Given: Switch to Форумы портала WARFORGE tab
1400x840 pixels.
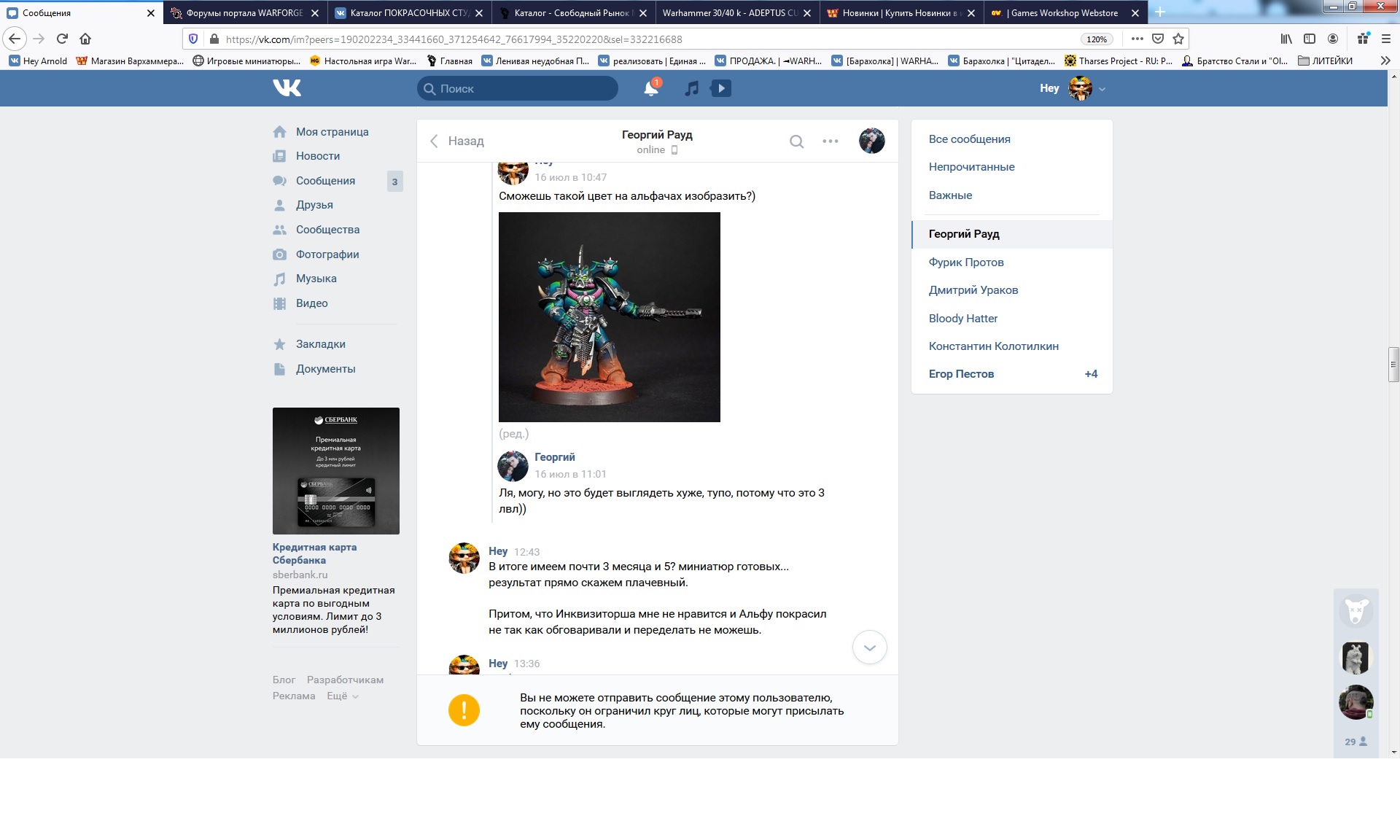Looking at the screenshot, I should point(245,12).
